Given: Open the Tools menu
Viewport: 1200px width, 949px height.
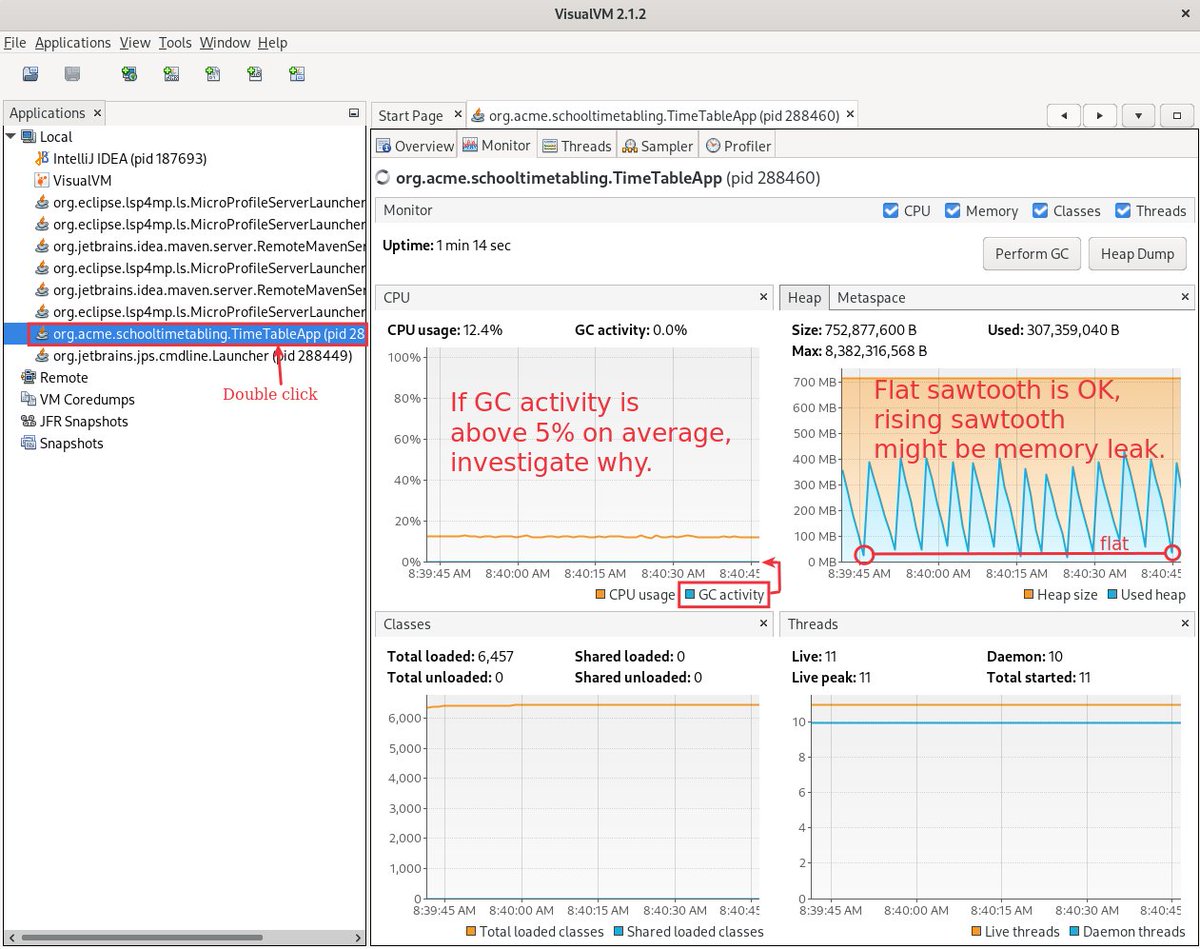Looking at the screenshot, I should point(175,42).
